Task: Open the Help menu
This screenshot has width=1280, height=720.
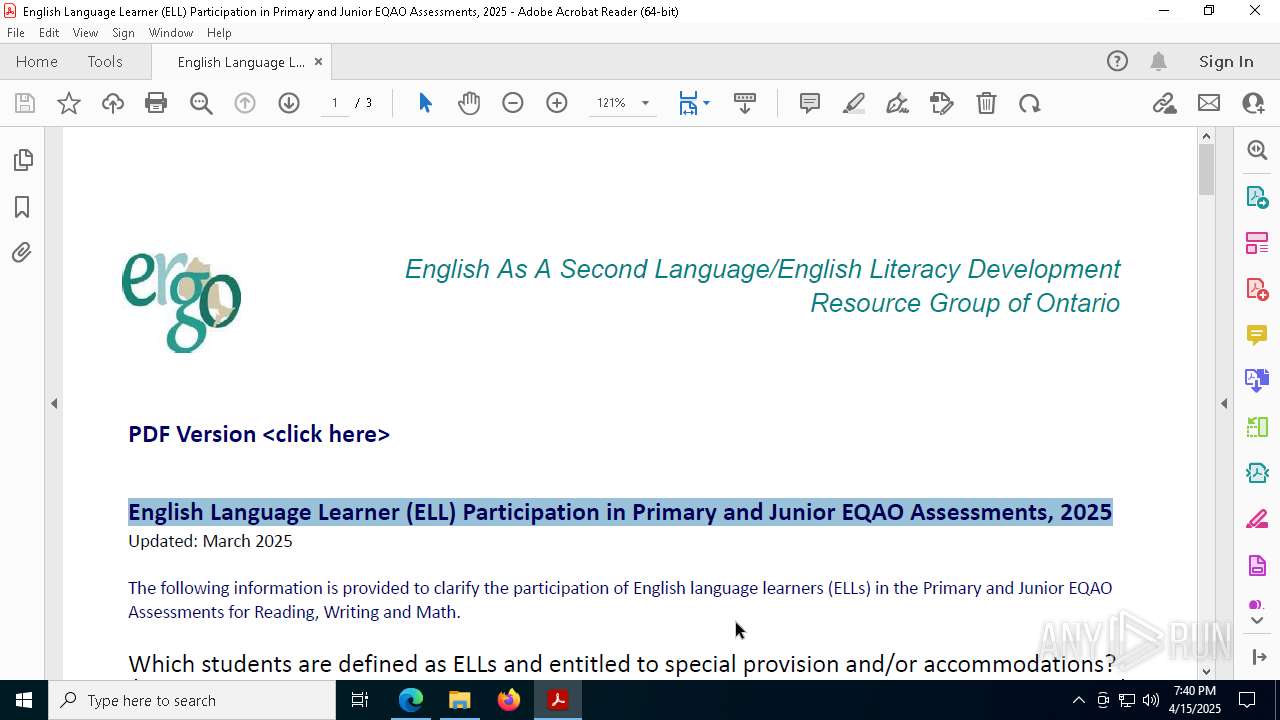Action: click(x=219, y=33)
